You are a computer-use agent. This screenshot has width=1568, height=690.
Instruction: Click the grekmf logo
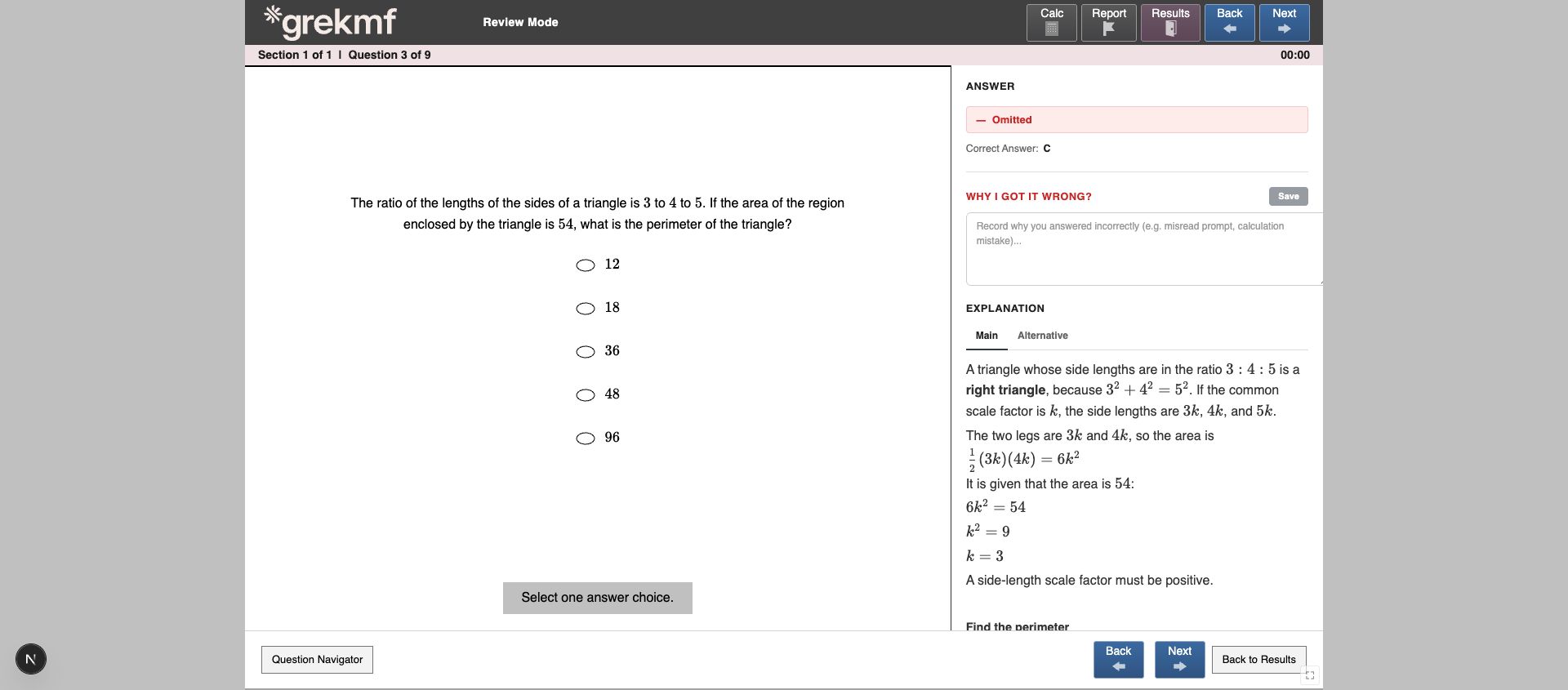[330, 22]
